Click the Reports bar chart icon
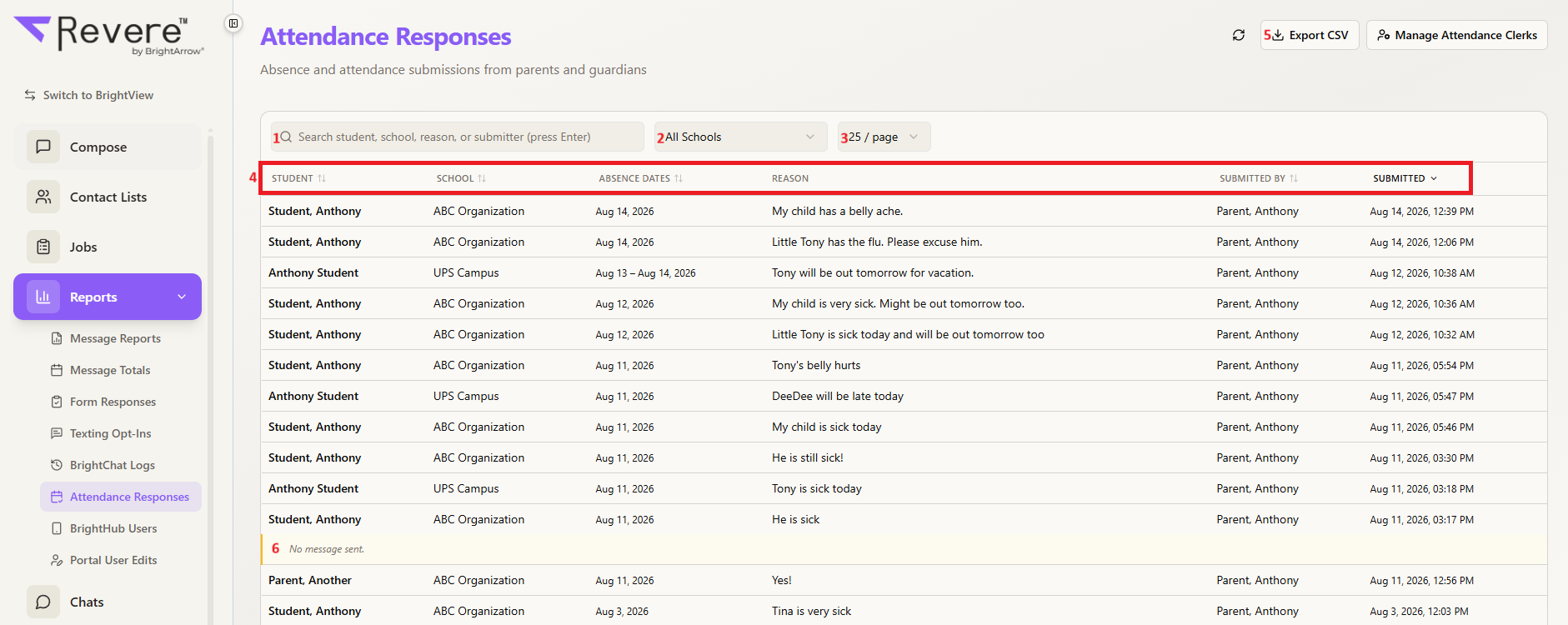 [x=43, y=297]
